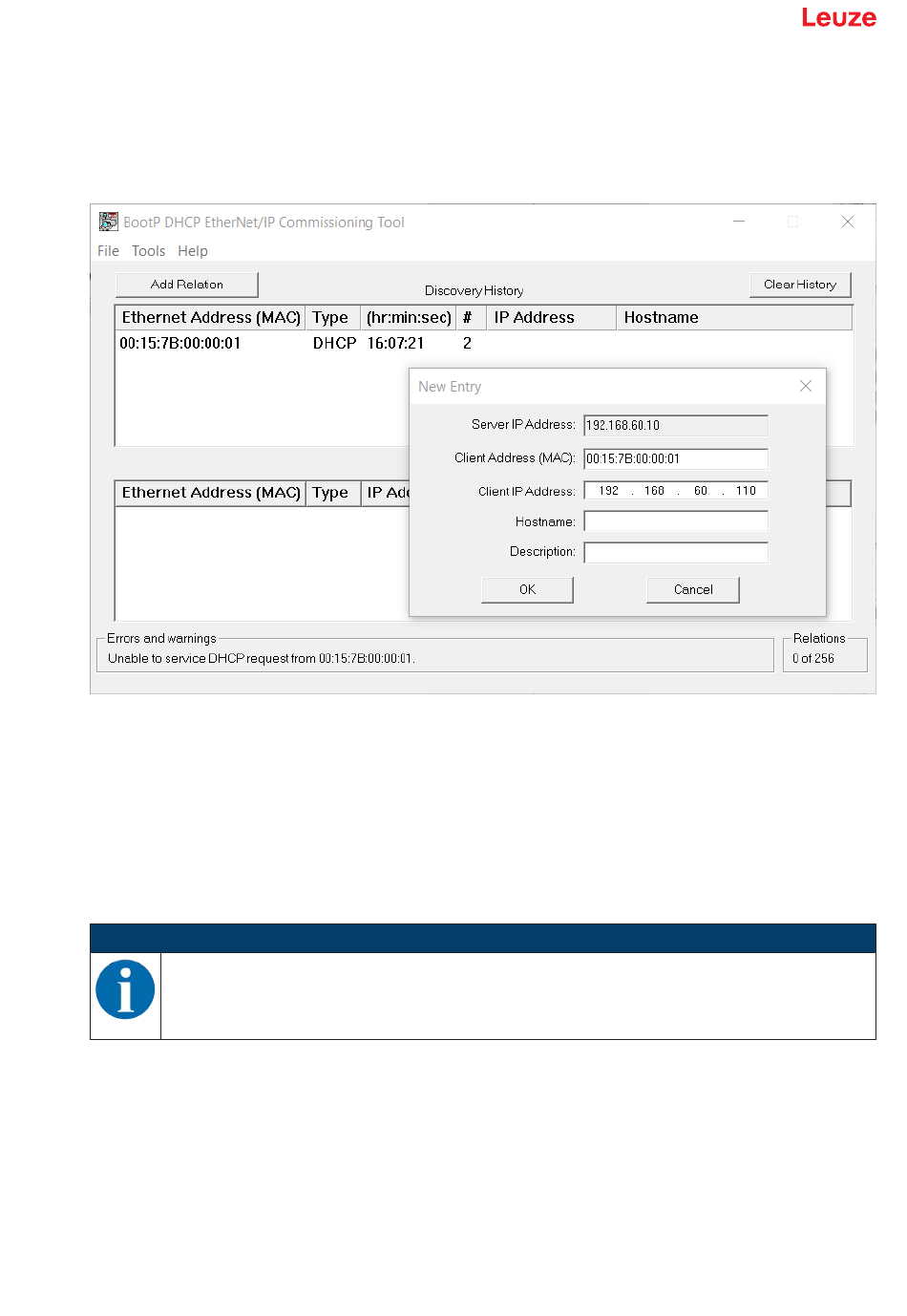Sort Discovery History by Ethernet Address (MAC) column

(211, 318)
